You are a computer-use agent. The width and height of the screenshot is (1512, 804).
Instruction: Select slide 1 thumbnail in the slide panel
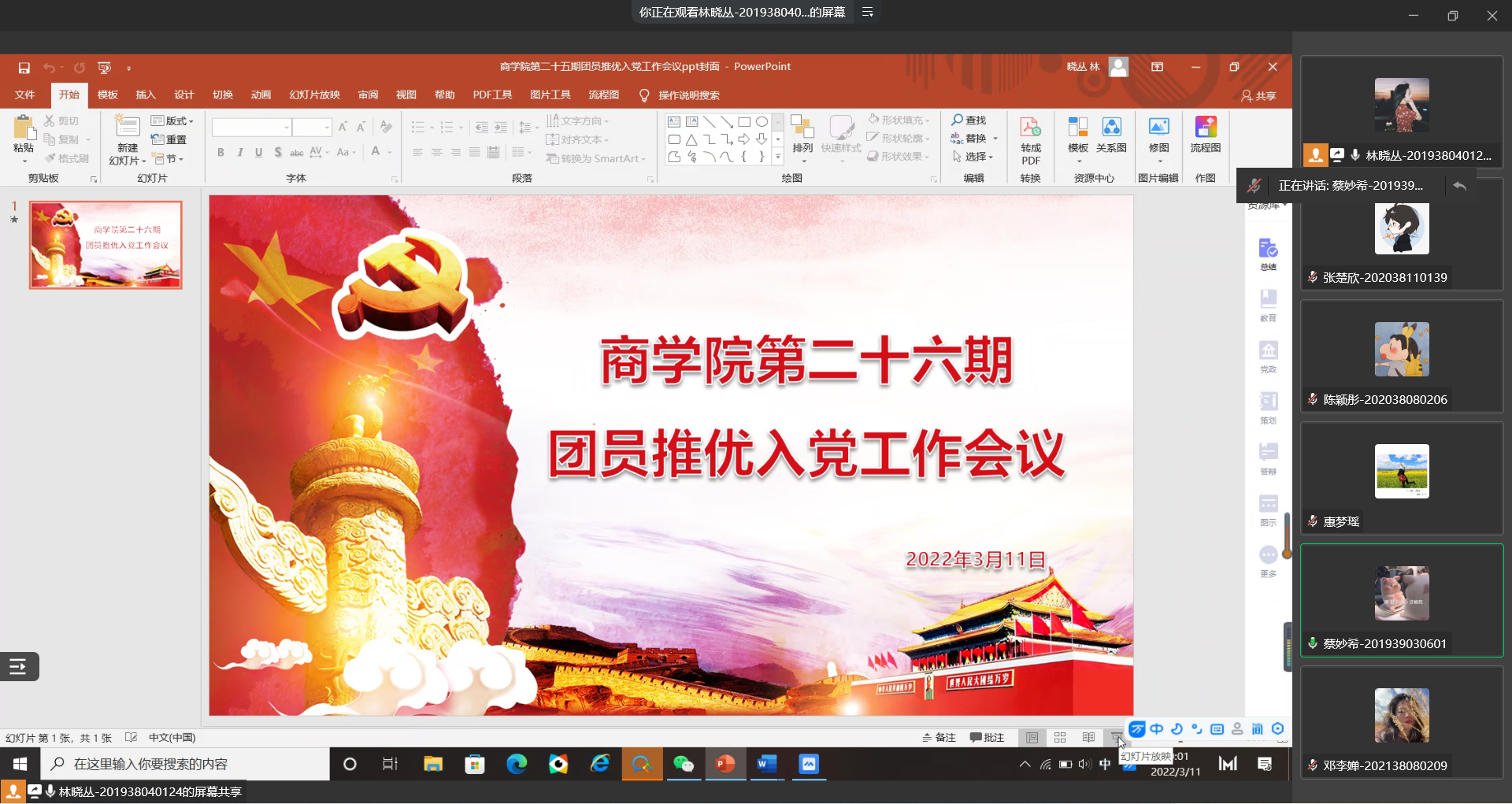(x=106, y=245)
